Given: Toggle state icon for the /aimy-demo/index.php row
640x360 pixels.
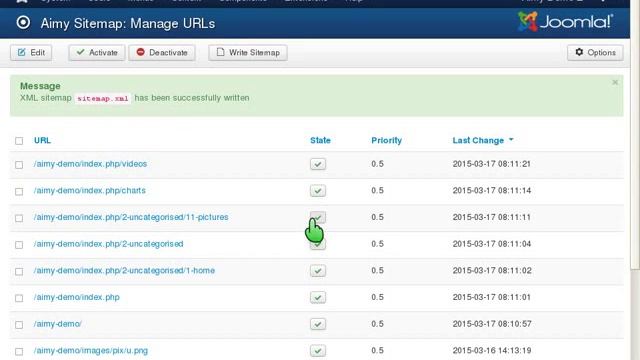Looking at the screenshot, I should [x=318, y=297].
